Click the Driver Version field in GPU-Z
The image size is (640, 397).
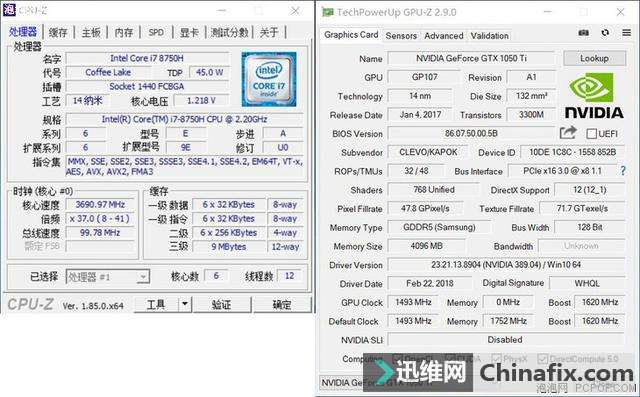506,264
